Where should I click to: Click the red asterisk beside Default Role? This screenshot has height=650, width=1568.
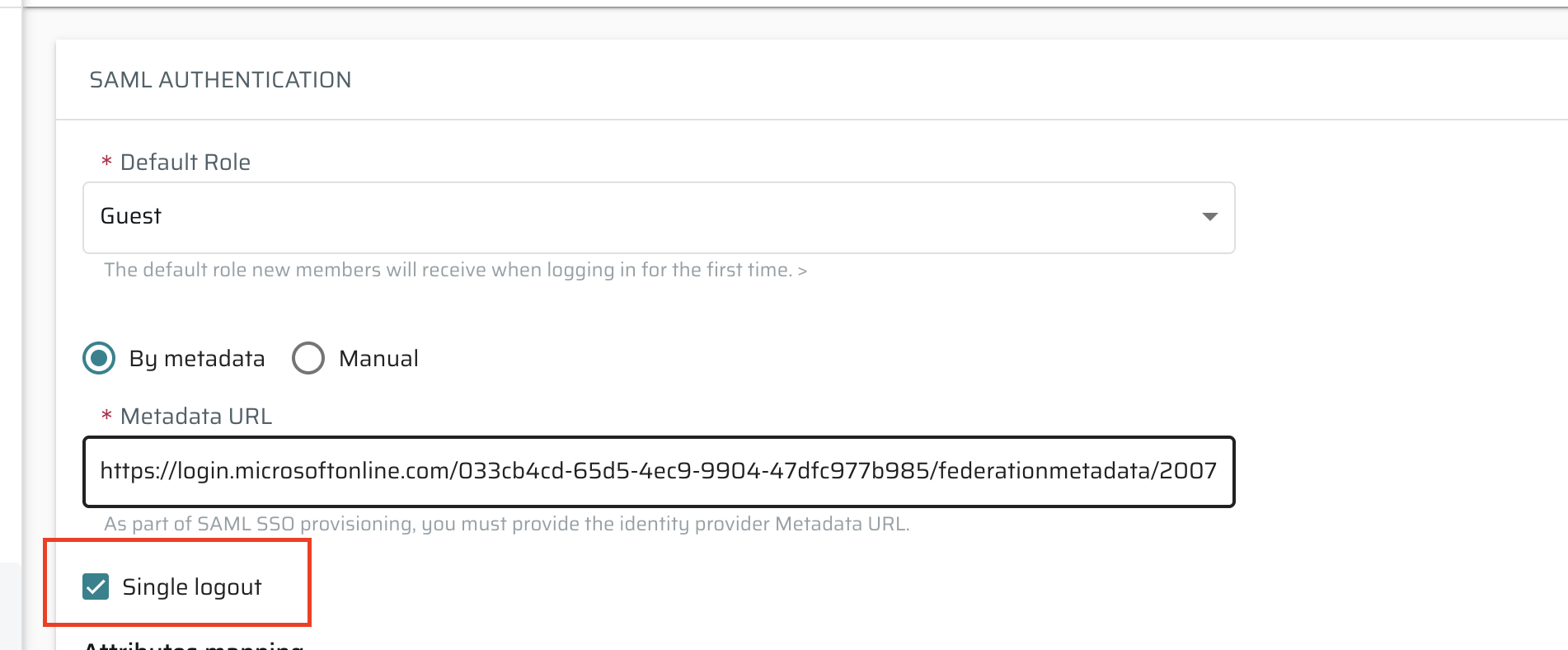click(106, 162)
